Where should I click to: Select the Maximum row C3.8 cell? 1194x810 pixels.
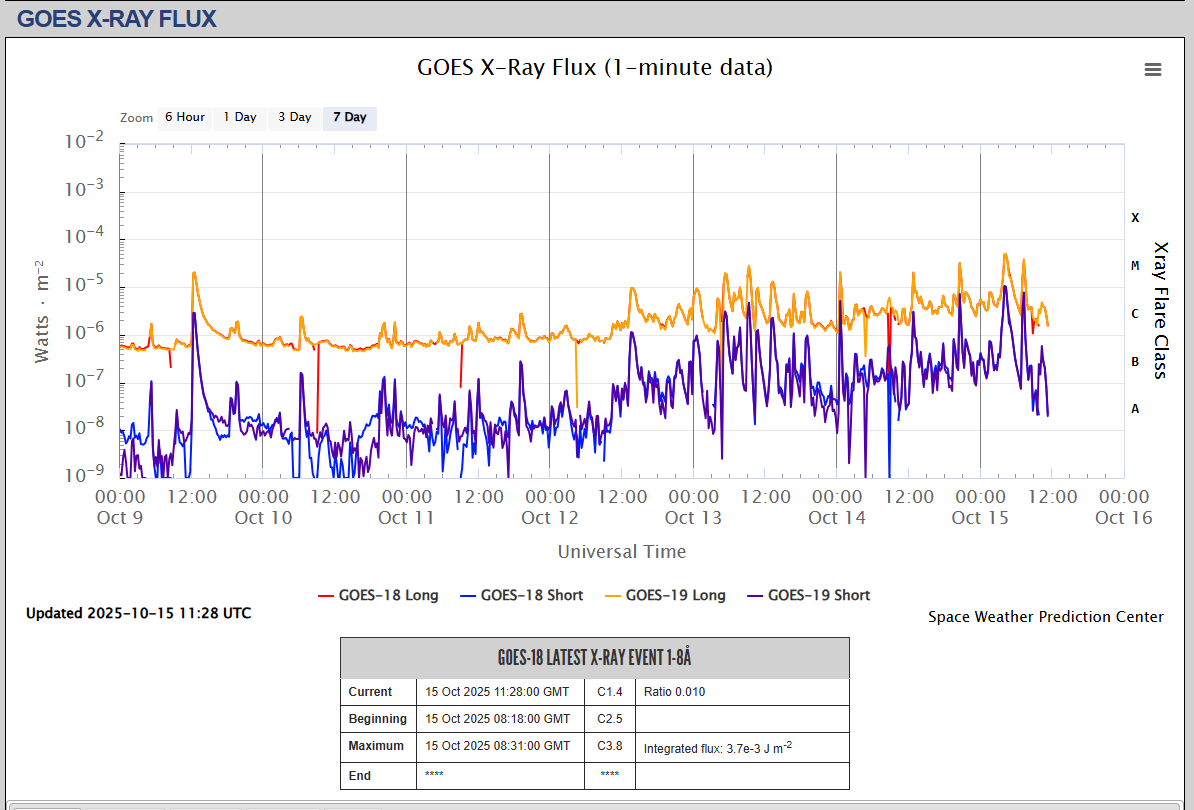coord(610,746)
